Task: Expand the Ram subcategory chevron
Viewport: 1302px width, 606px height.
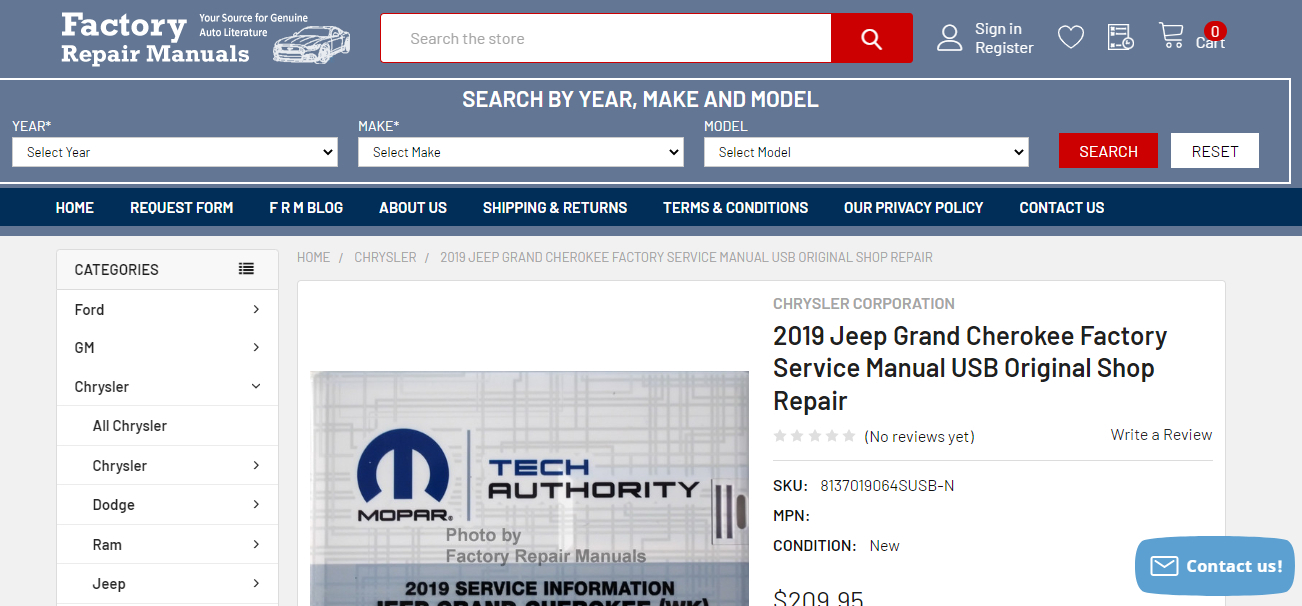Action: tap(256, 544)
